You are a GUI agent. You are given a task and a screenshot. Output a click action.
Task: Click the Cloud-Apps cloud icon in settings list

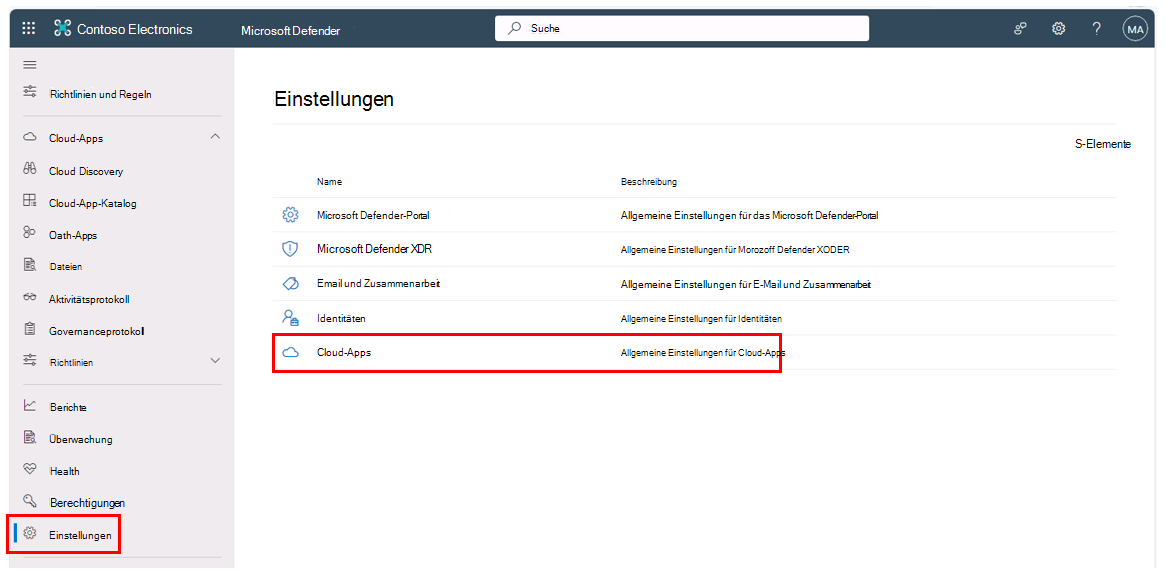(x=290, y=353)
